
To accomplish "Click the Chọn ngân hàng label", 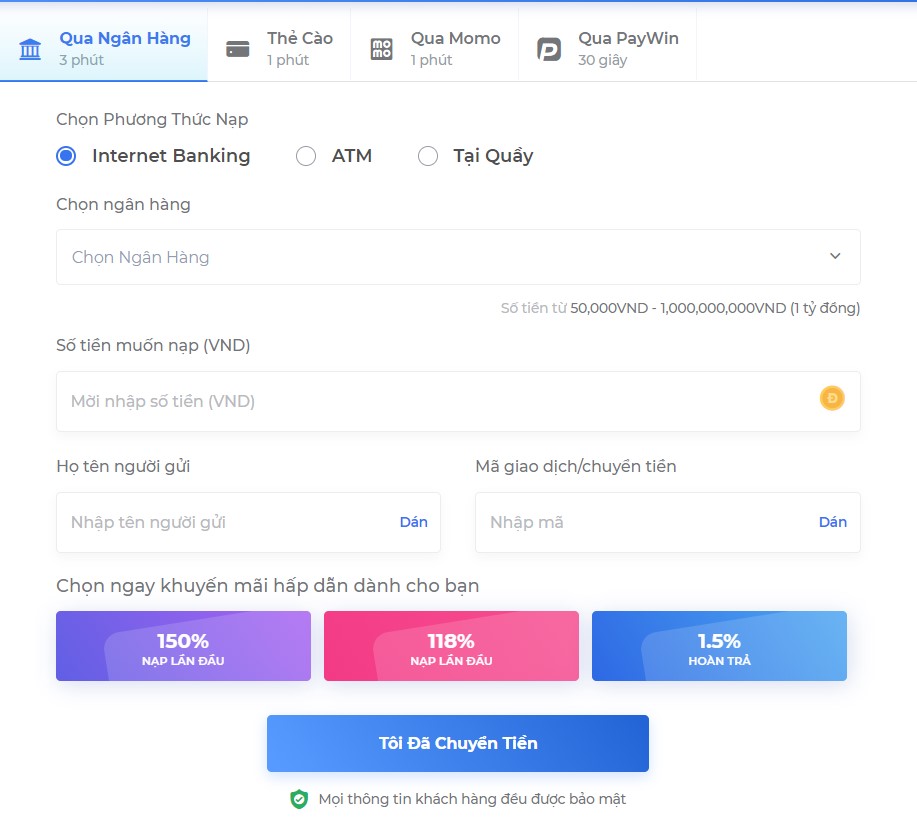I will coord(123,205).
